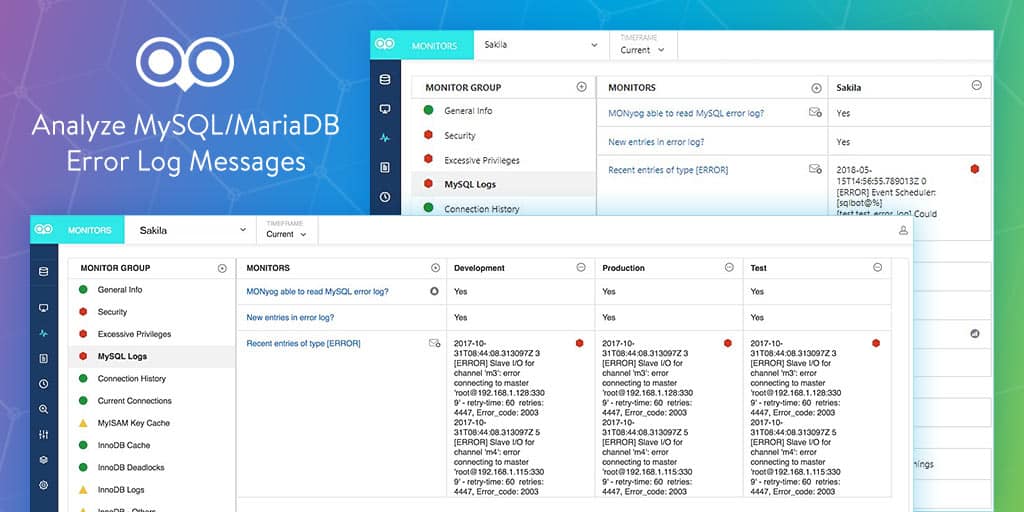Image resolution: width=1024 pixels, height=512 pixels.
Task: Click the red alert hexagon in Production column
Action: pos(728,343)
